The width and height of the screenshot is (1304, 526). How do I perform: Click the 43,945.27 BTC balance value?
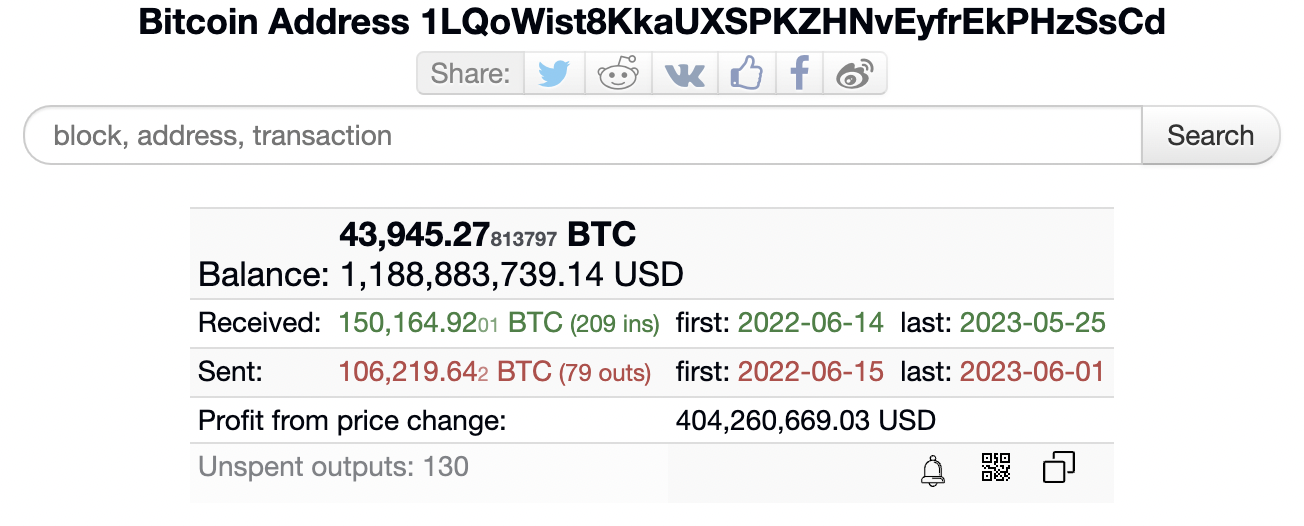coord(487,235)
